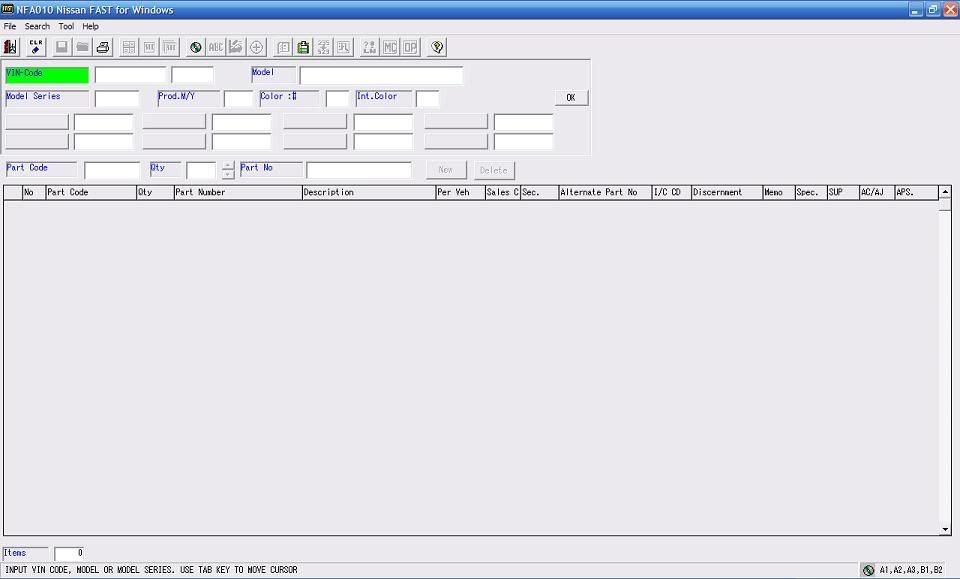Click the green globe toolbar icon
This screenshot has width=960, height=579.
tap(195, 47)
